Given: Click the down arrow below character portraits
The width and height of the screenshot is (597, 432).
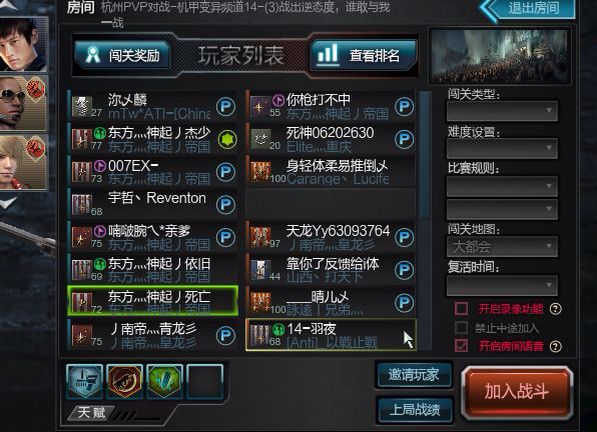Looking at the screenshot, I should pyautogui.click(x=9, y=202).
